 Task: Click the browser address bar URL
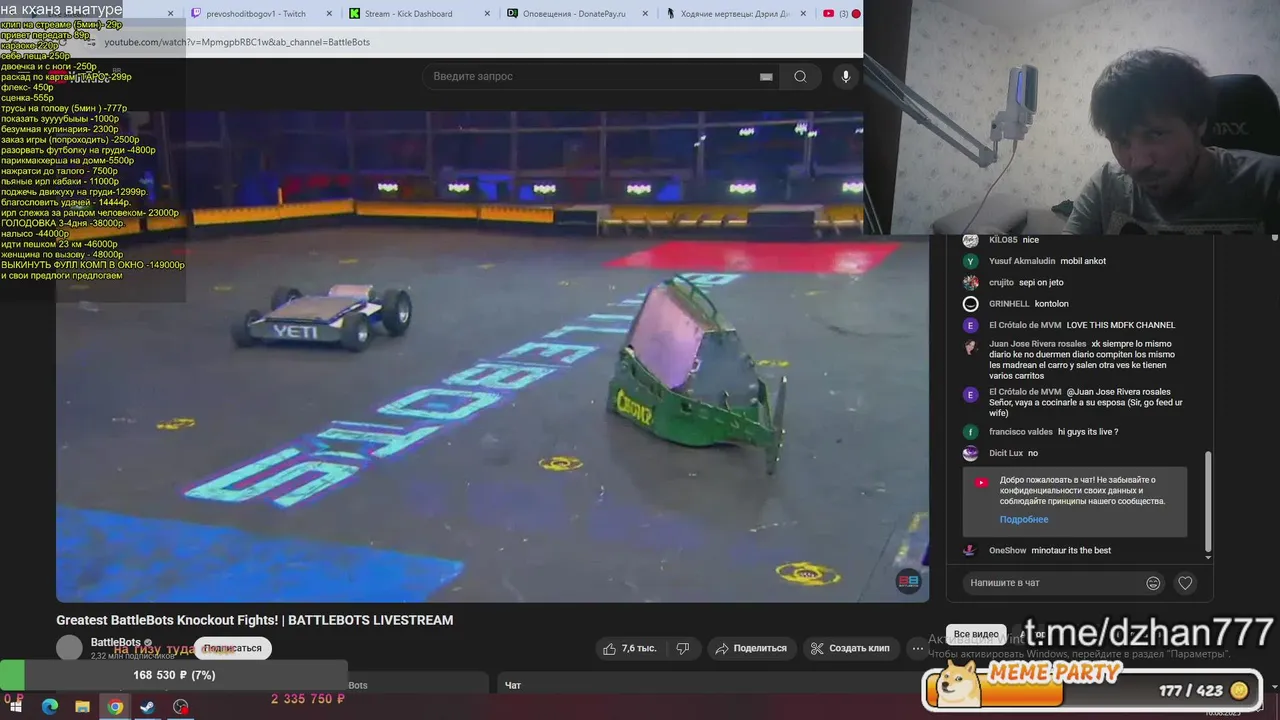click(x=237, y=42)
